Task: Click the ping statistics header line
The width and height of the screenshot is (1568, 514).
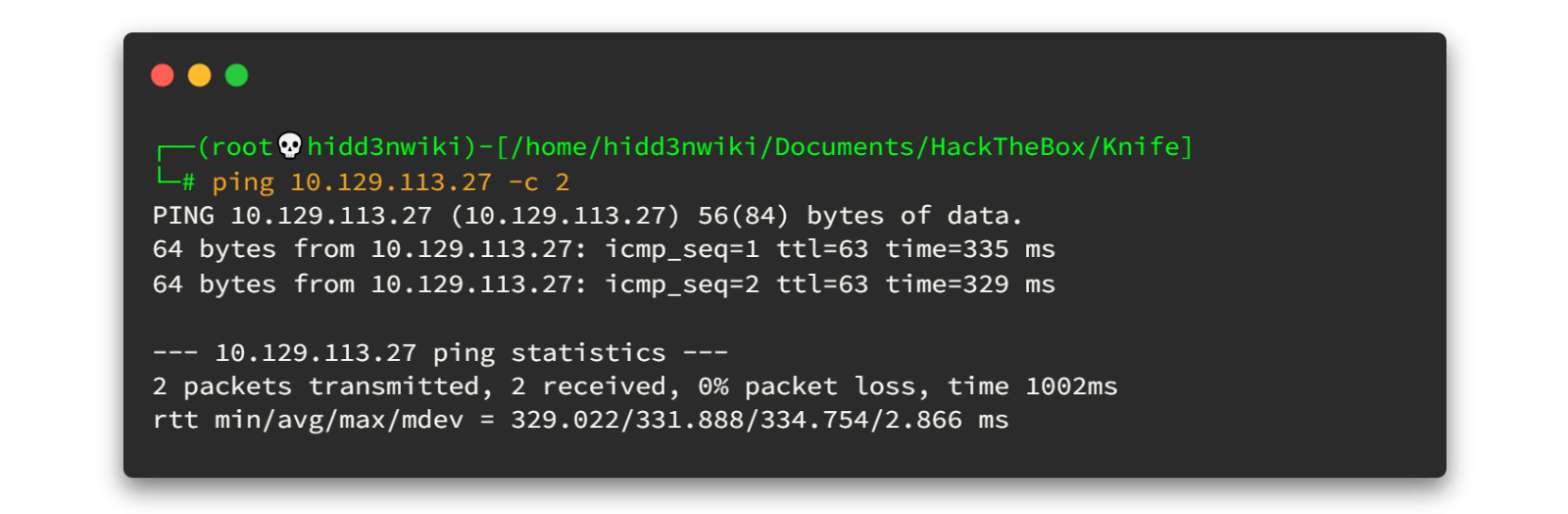Action: (x=440, y=352)
